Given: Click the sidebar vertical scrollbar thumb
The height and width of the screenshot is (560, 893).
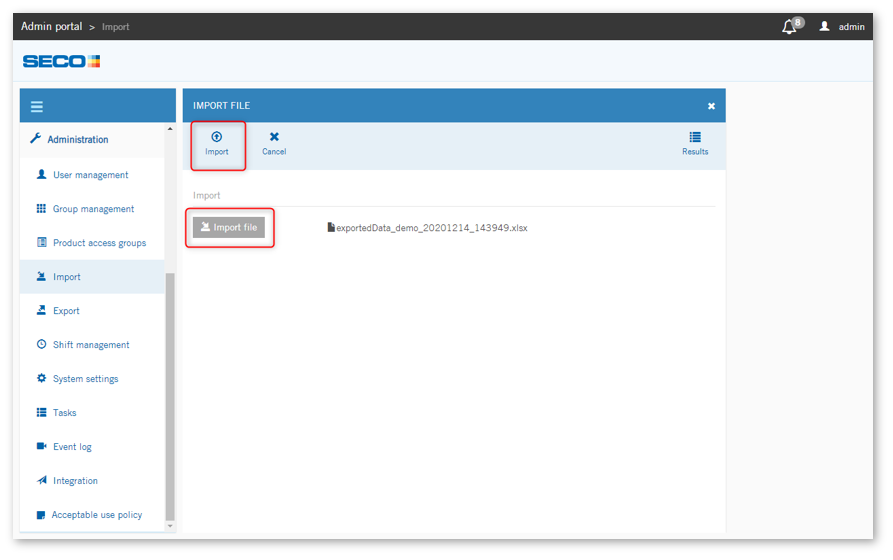Looking at the screenshot, I should (170, 397).
